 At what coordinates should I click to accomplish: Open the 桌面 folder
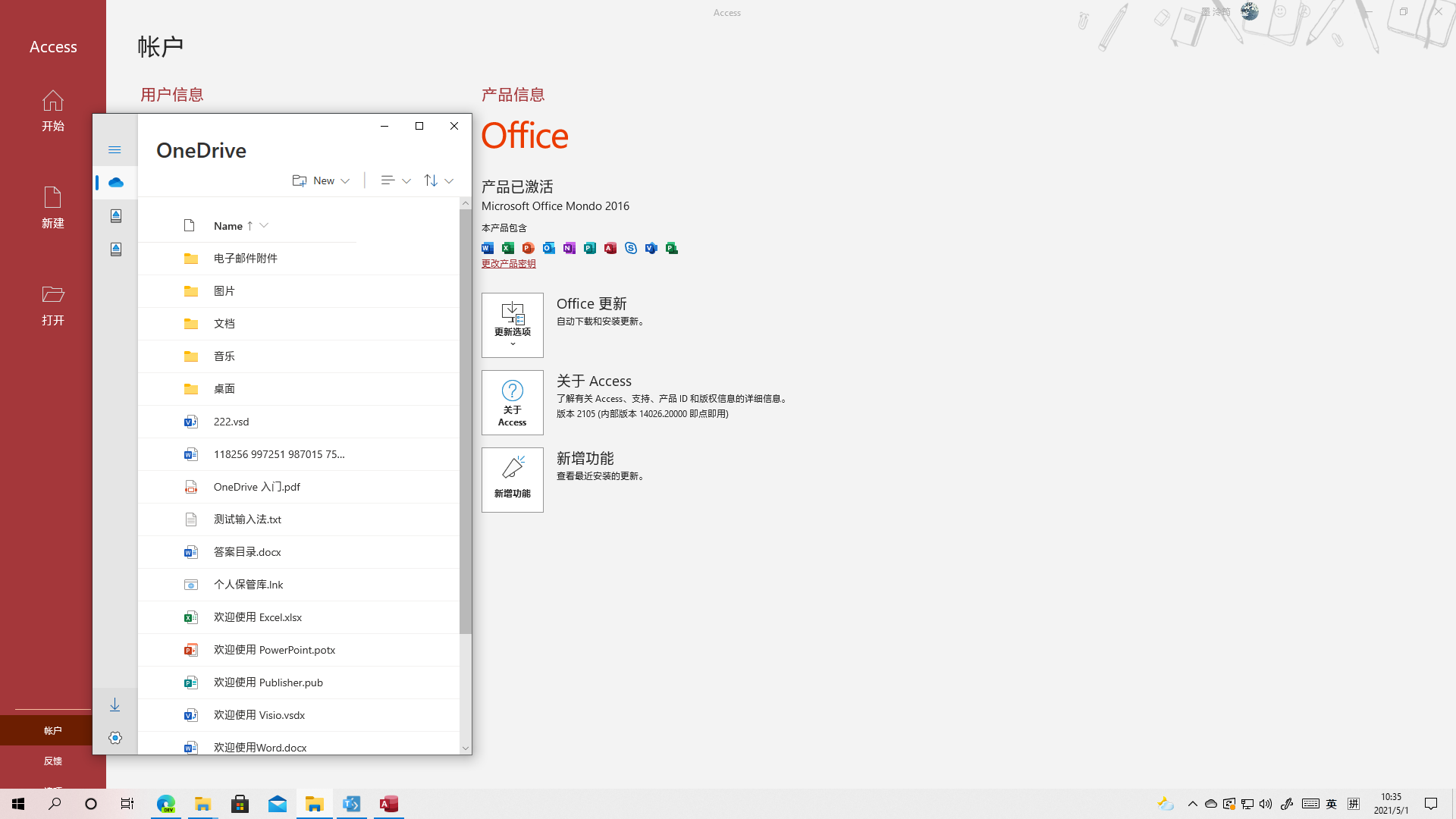pos(299,389)
